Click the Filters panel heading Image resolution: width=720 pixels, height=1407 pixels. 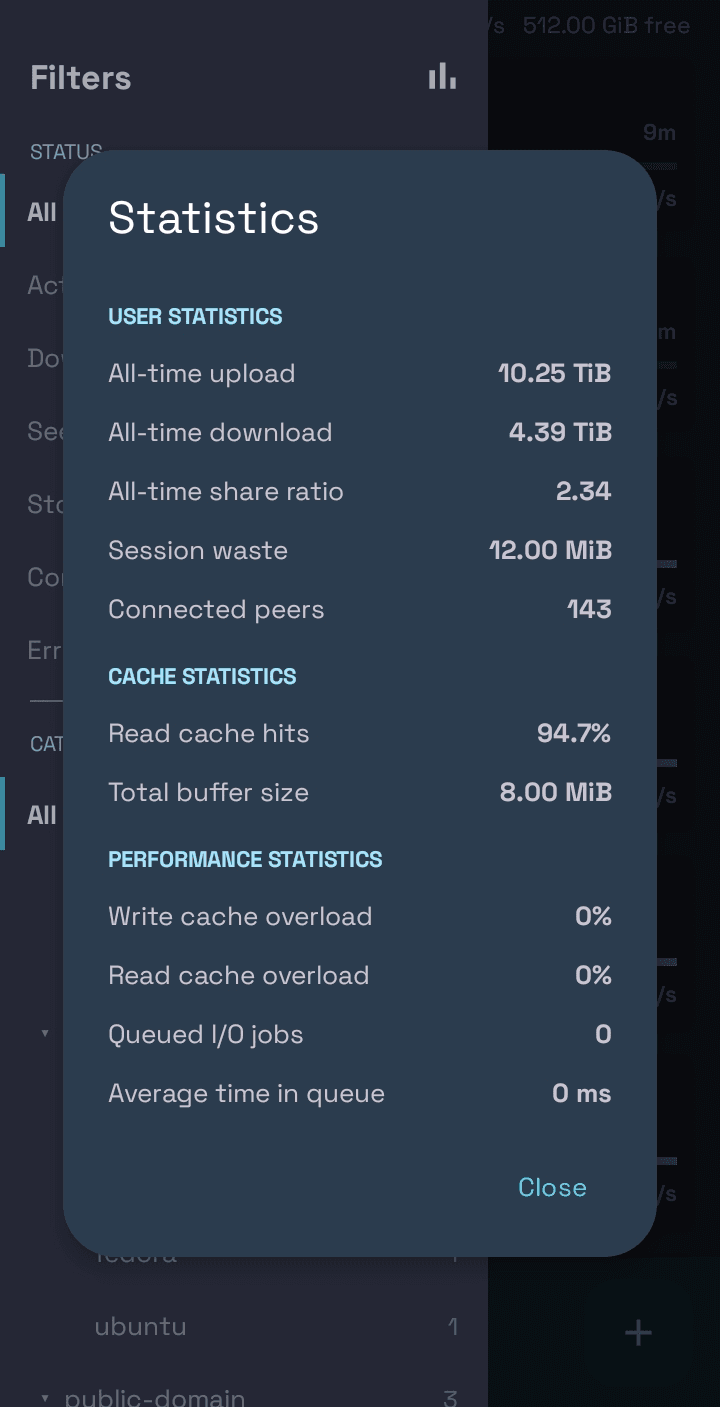pos(81,78)
